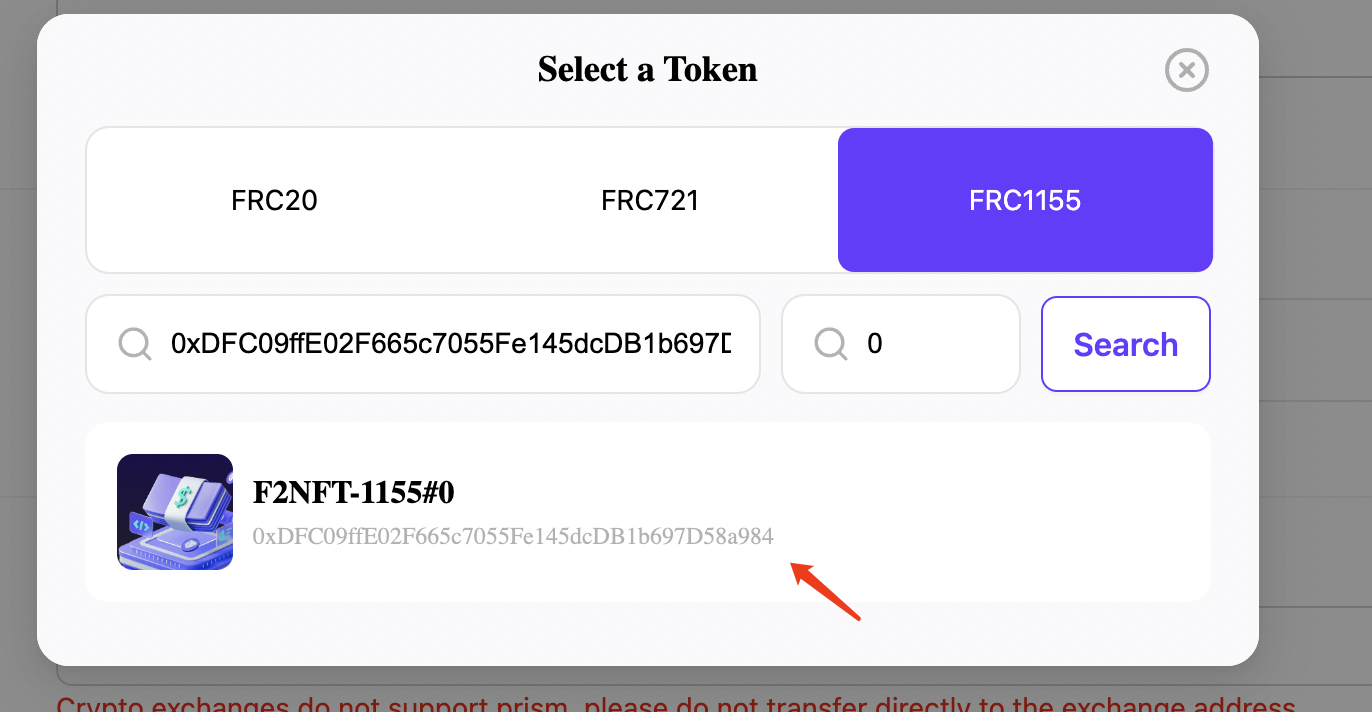Click the dimmed backdrop right of the dialog
Viewport: 1372px width, 712px height.
click(1315, 350)
